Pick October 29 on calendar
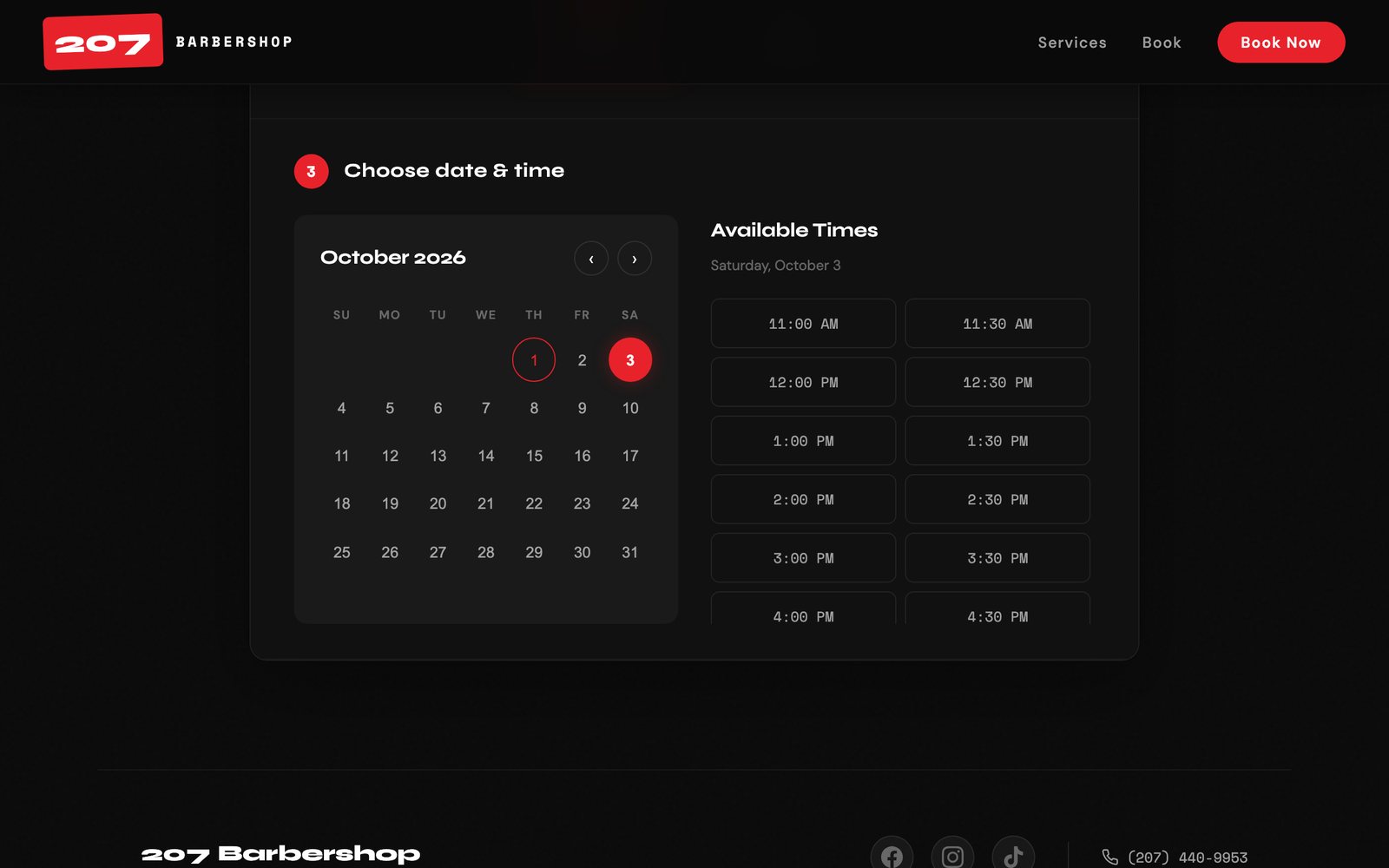Screen dimensions: 1389x868 tap(534, 552)
